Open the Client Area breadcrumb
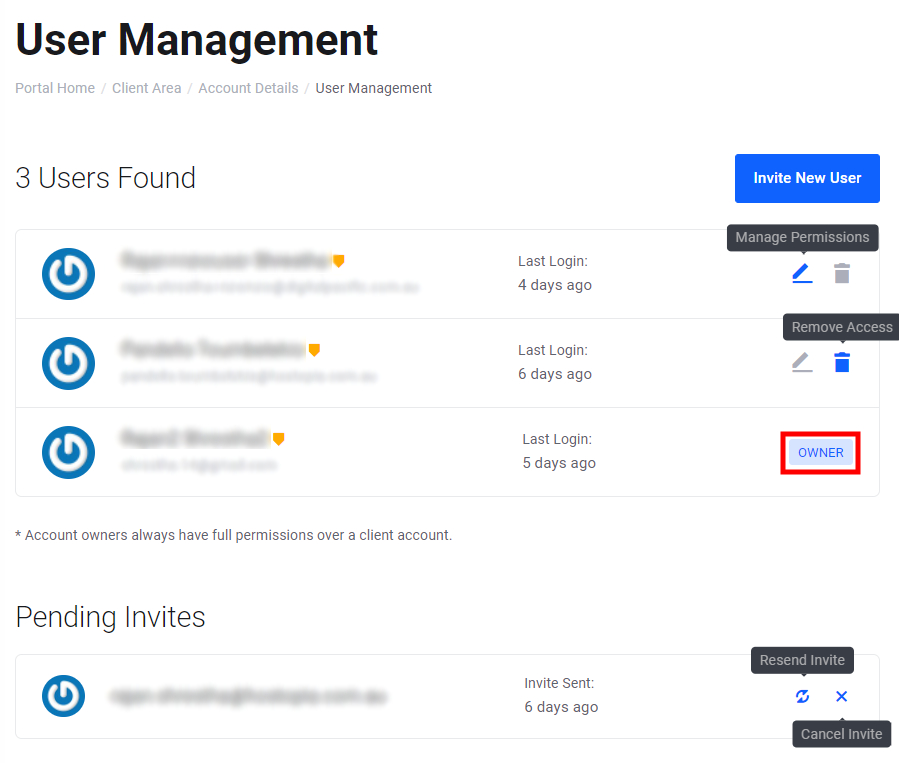899x763 pixels. [x=147, y=88]
